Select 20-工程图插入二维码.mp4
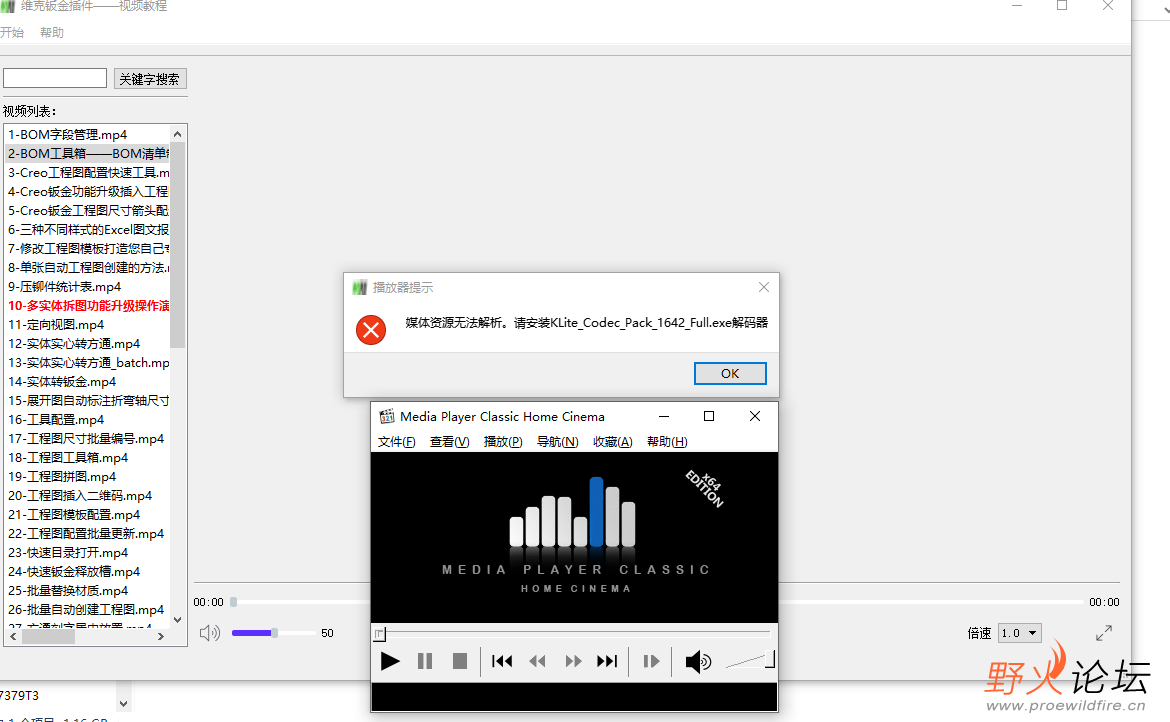Viewport: 1170px width, 722px height. [x=87, y=496]
